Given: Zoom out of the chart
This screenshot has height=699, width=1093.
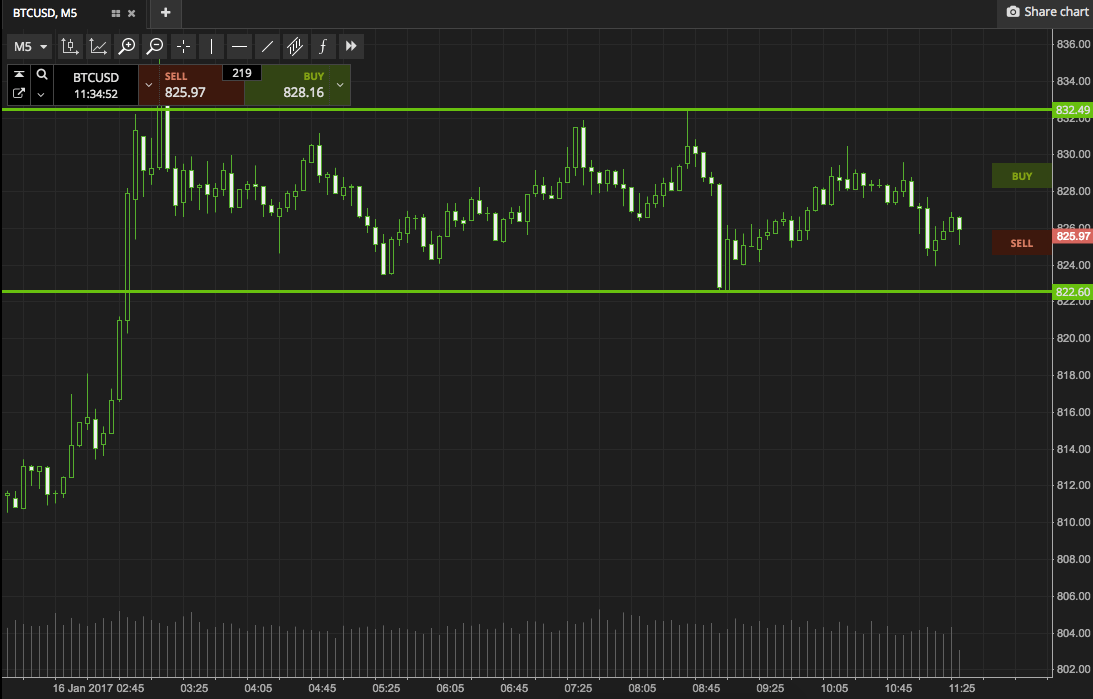Looking at the screenshot, I should pyautogui.click(x=154, y=46).
